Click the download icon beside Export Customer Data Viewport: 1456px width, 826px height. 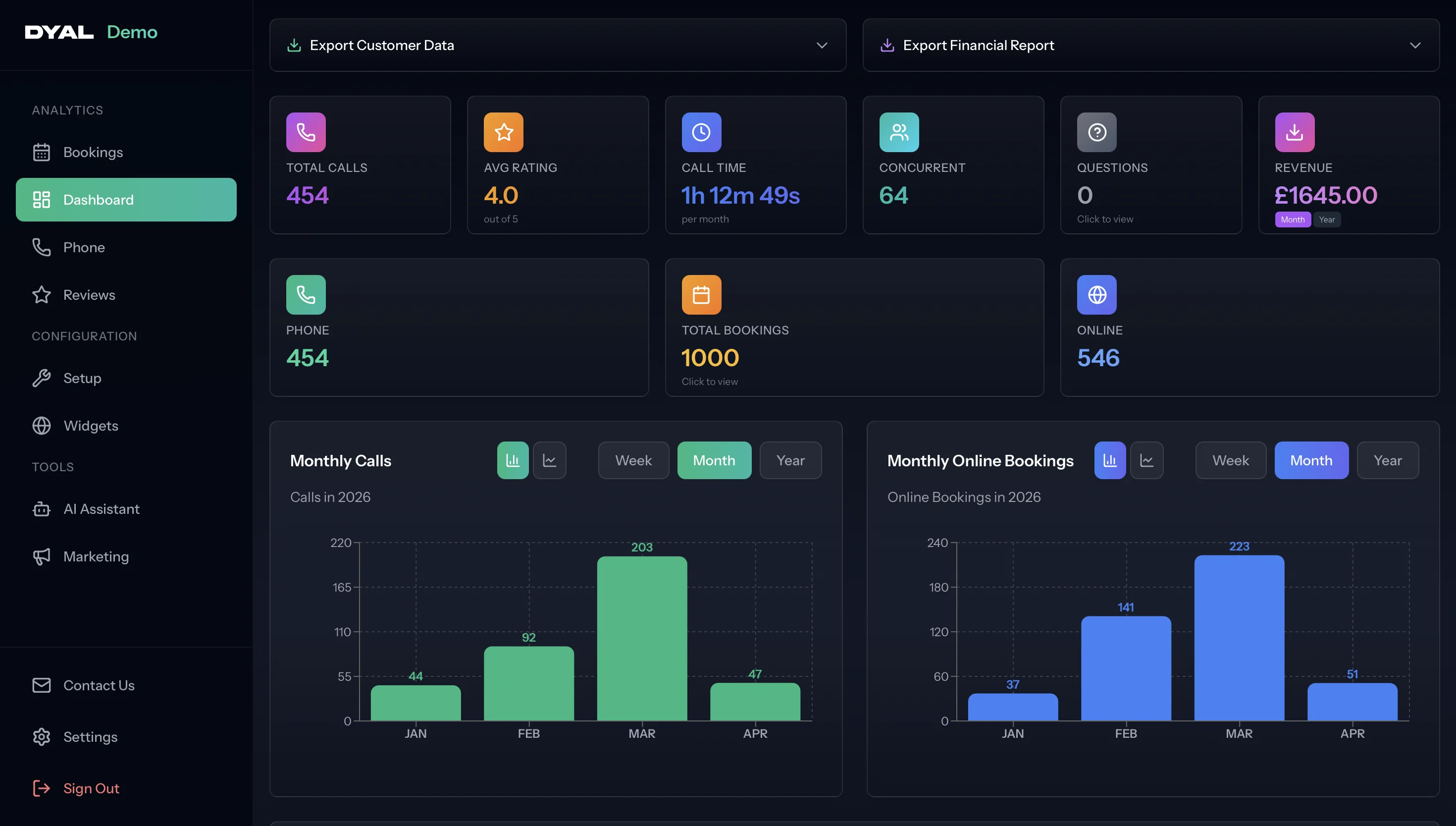click(x=294, y=46)
